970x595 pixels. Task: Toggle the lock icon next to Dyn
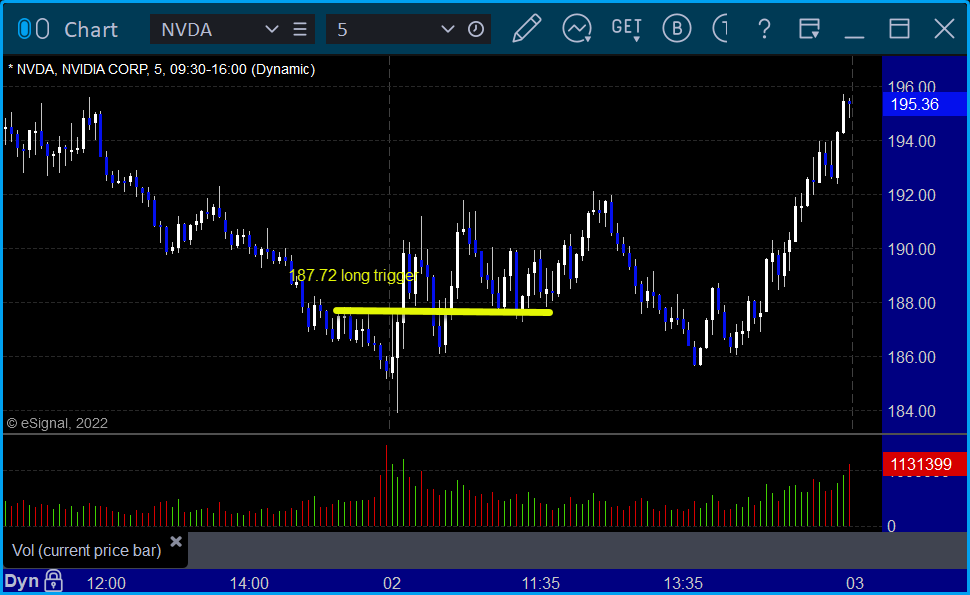tap(54, 581)
